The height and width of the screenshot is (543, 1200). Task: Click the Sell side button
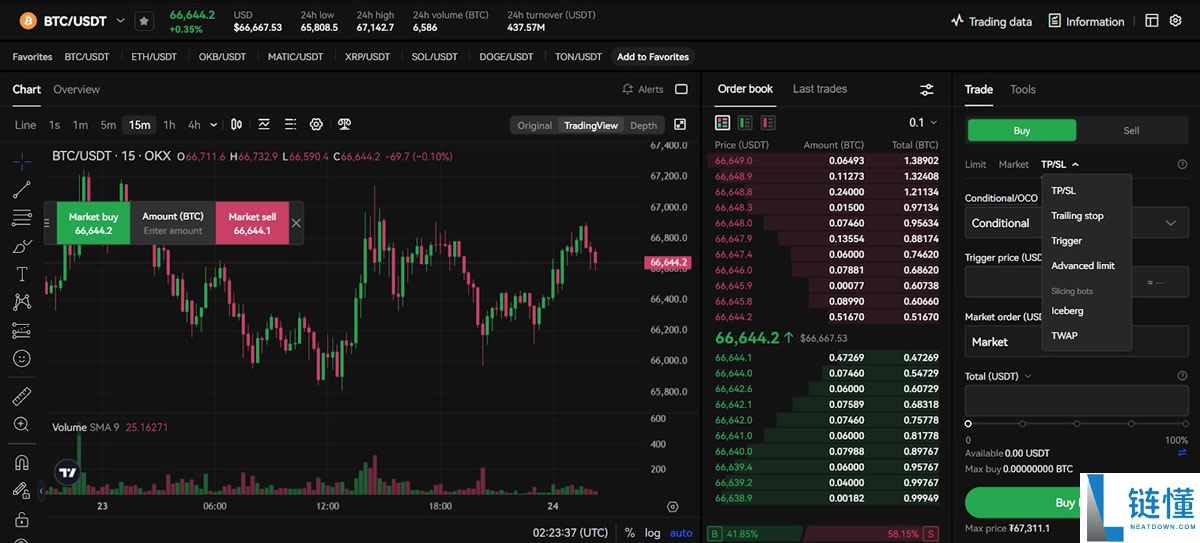(x=1131, y=130)
